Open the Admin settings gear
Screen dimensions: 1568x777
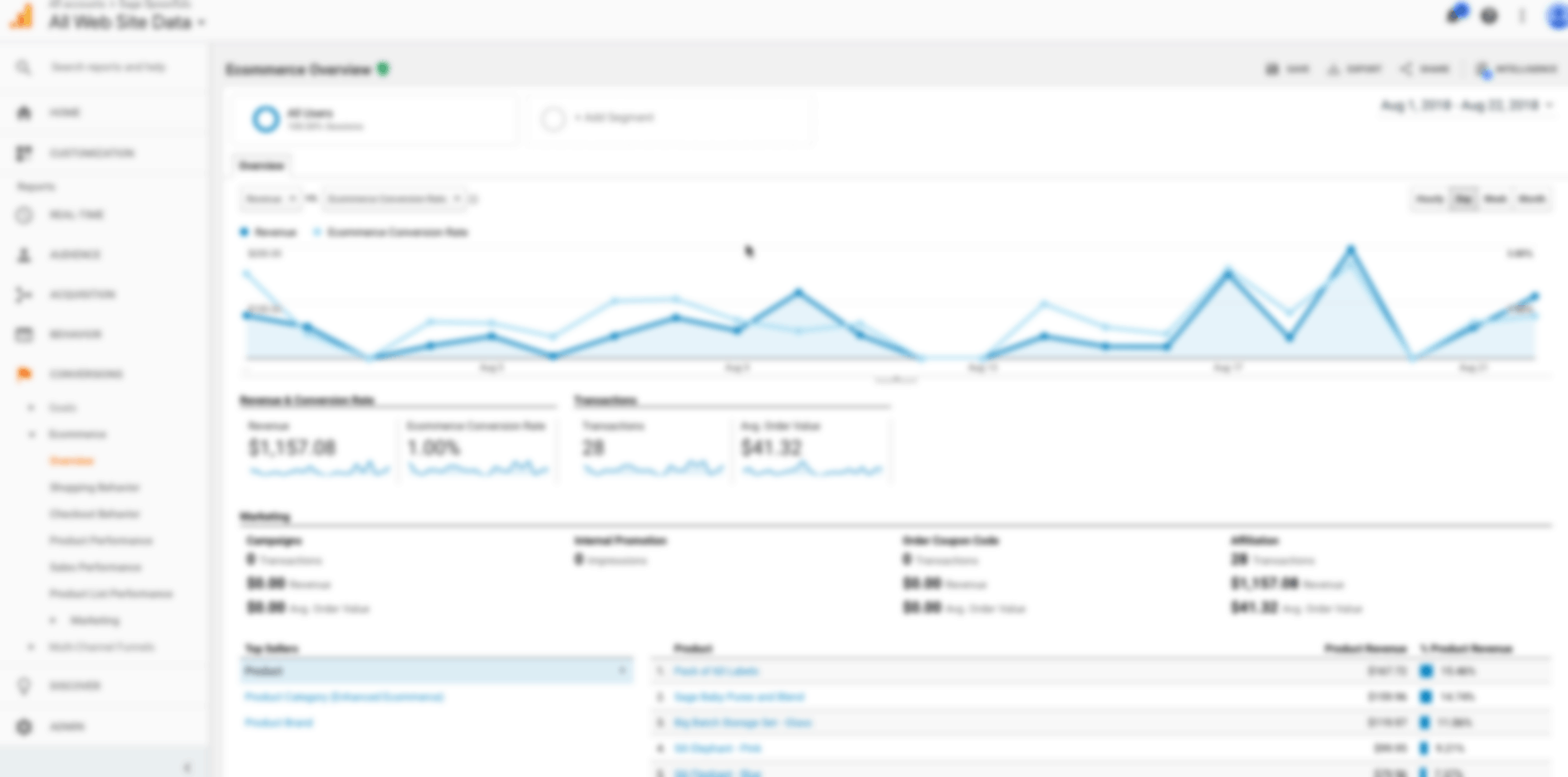(x=23, y=725)
